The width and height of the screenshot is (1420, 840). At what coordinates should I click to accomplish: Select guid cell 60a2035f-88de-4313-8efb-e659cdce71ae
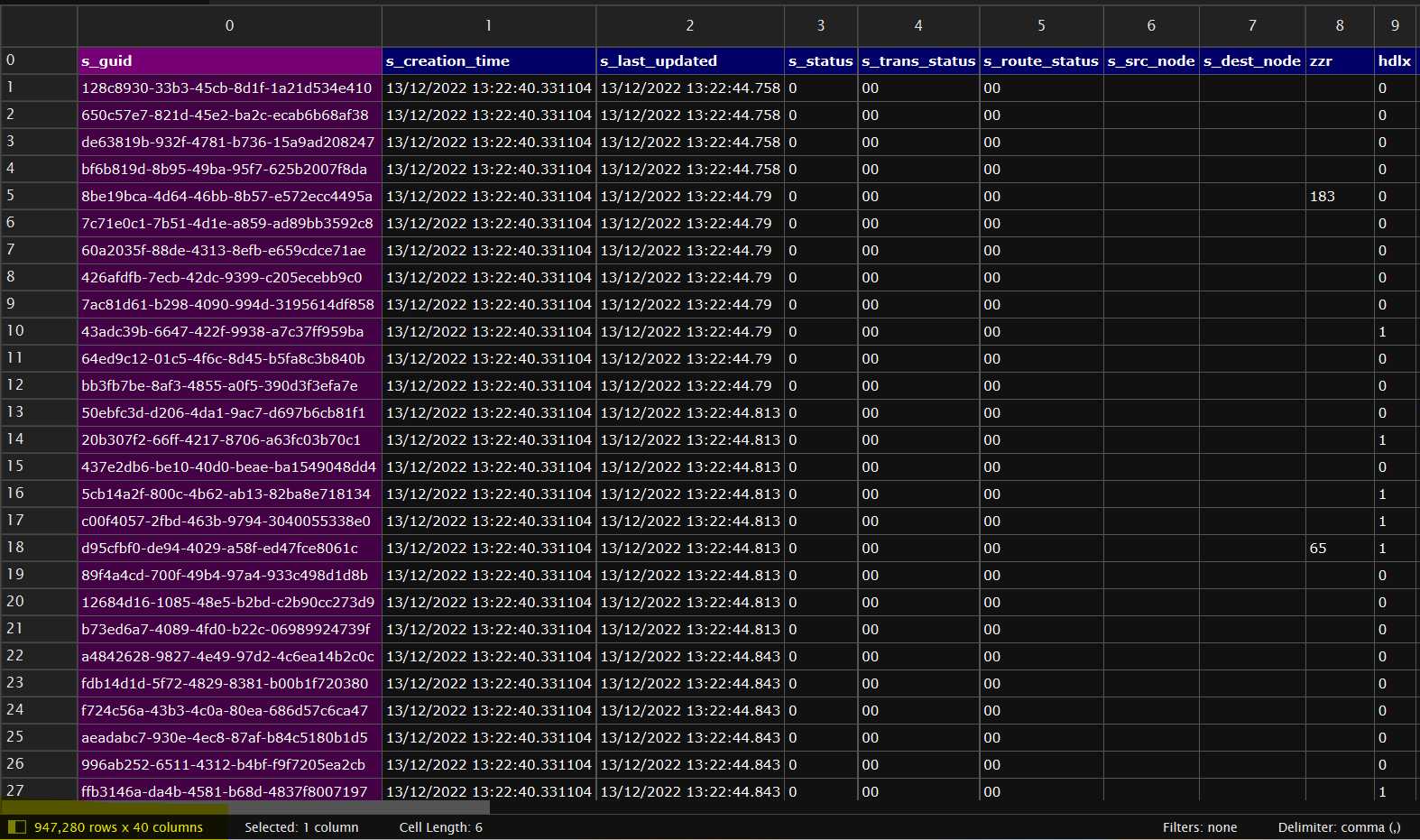(229, 250)
